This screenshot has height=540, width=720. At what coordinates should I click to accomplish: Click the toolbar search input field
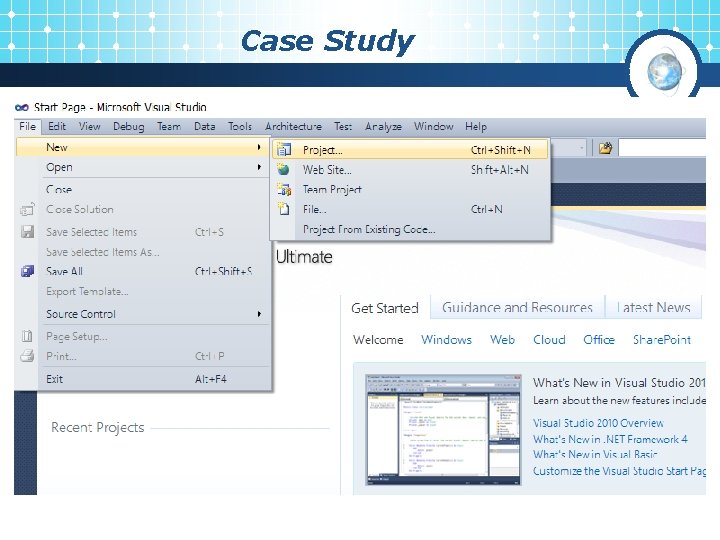point(662,148)
